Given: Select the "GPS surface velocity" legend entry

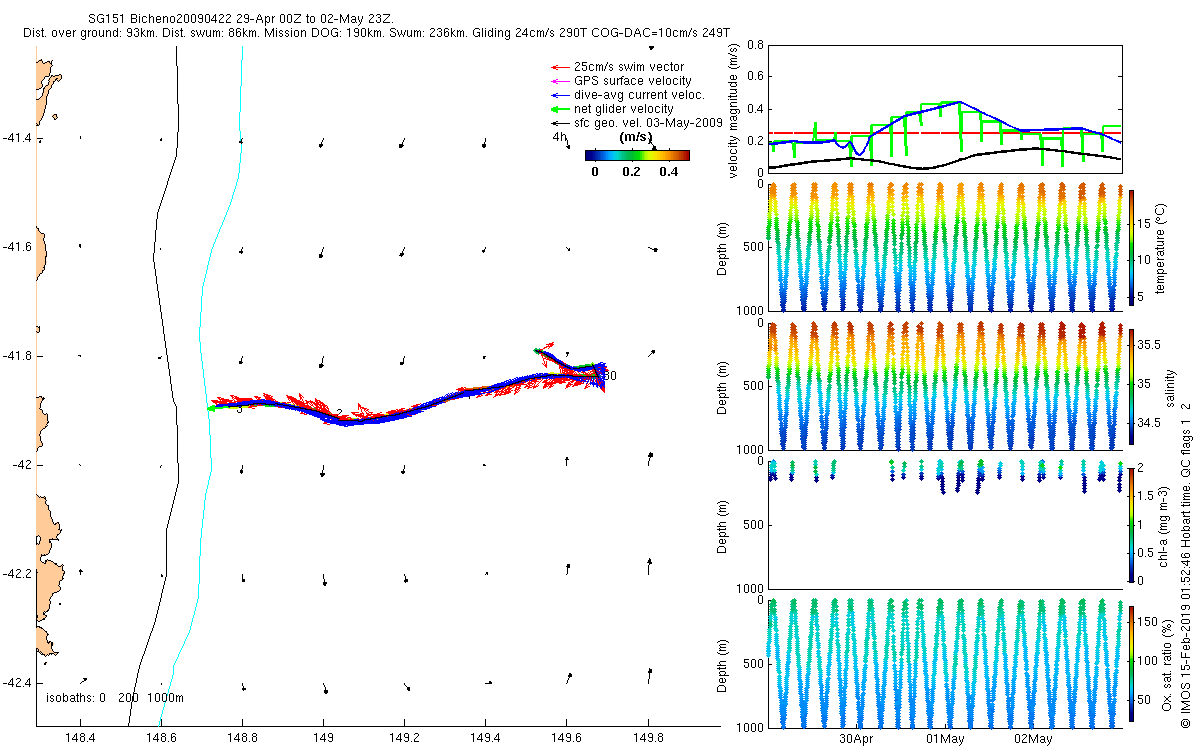Looking at the screenshot, I should tap(632, 81).
